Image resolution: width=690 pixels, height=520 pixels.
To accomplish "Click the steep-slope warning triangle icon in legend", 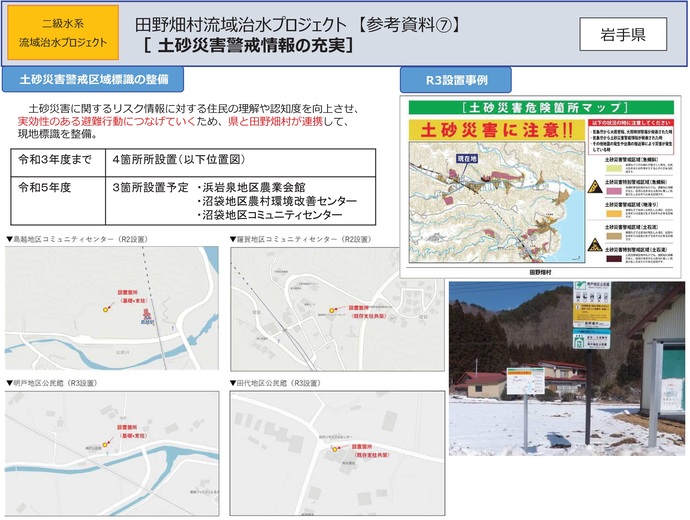I will [595, 187].
